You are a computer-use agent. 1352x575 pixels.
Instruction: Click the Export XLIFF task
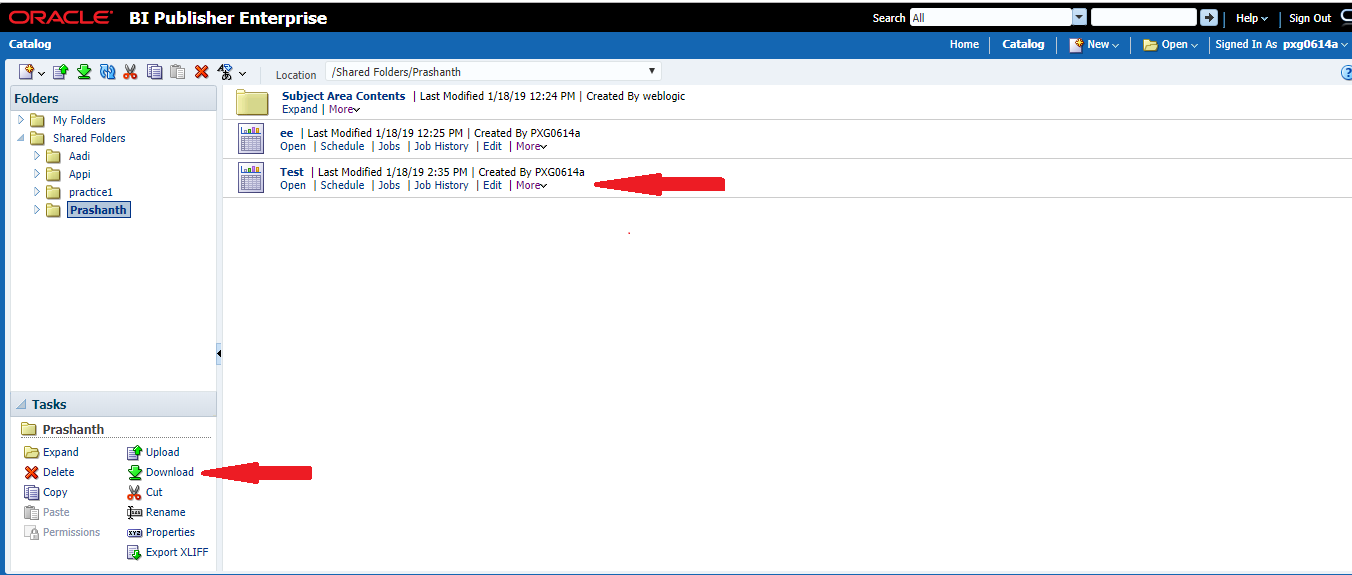tap(168, 552)
